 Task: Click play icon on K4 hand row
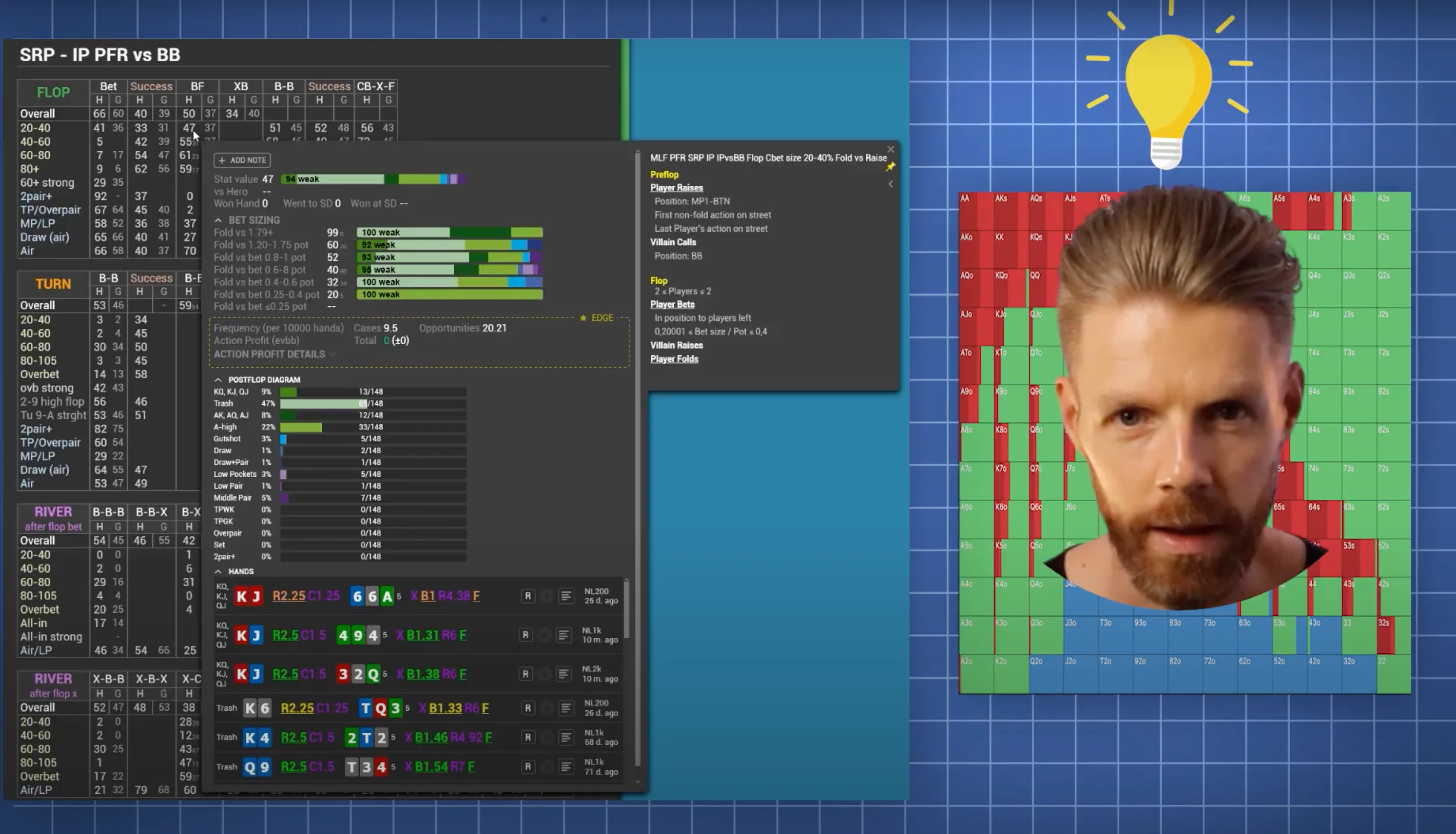pyautogui.click(x=547, y=737)
